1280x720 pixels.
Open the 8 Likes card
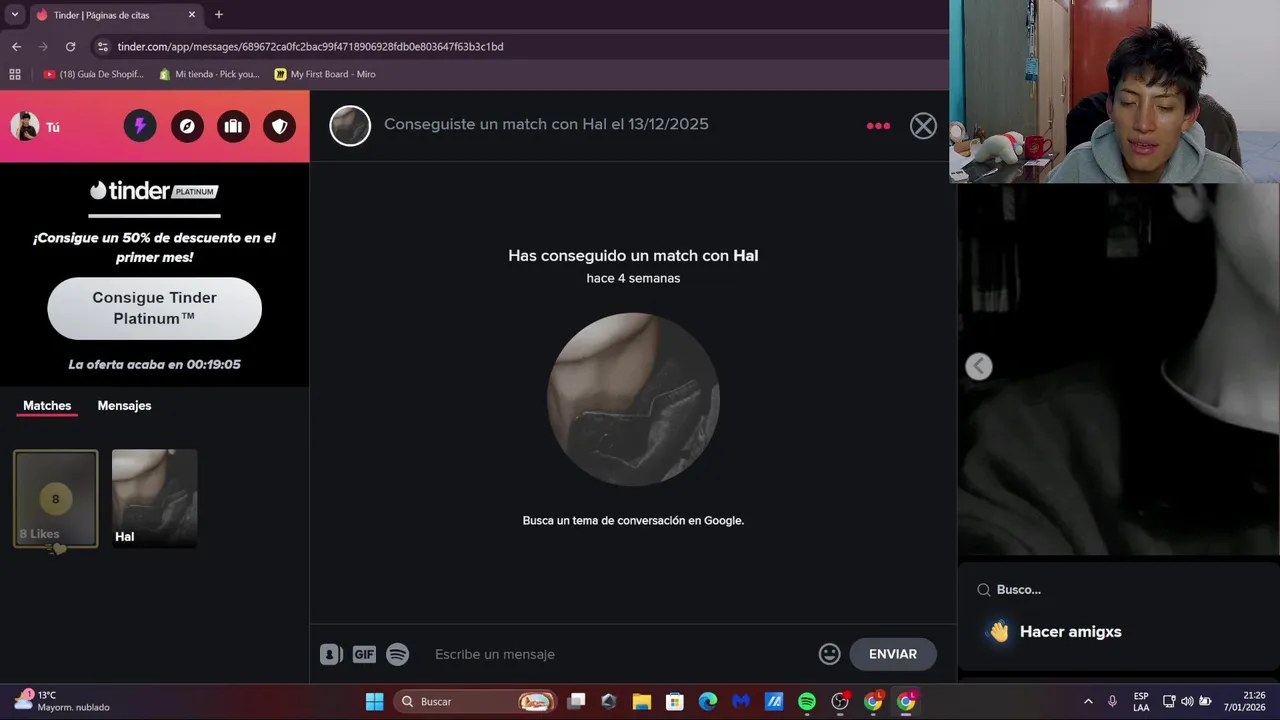(x=55, y=499)
